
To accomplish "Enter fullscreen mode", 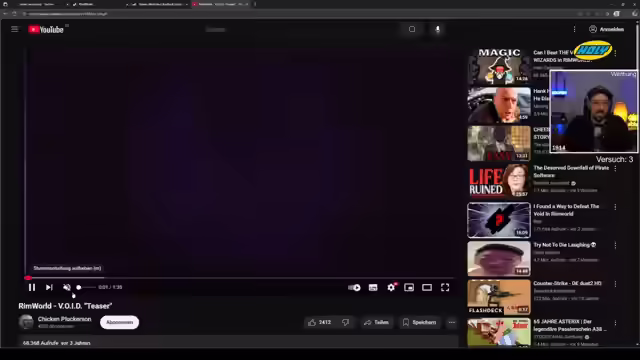I will [445, 288].
